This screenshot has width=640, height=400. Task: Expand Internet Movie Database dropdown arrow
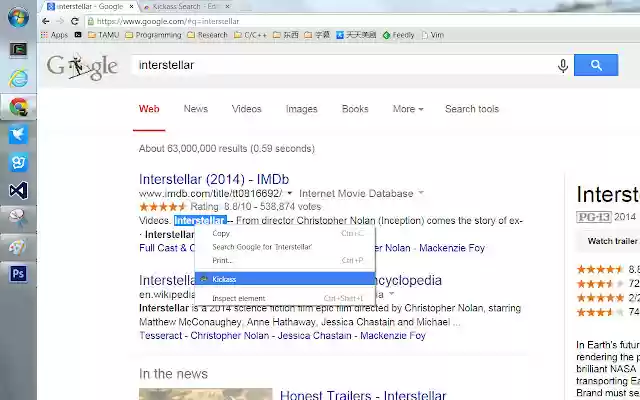coord(421,193)
